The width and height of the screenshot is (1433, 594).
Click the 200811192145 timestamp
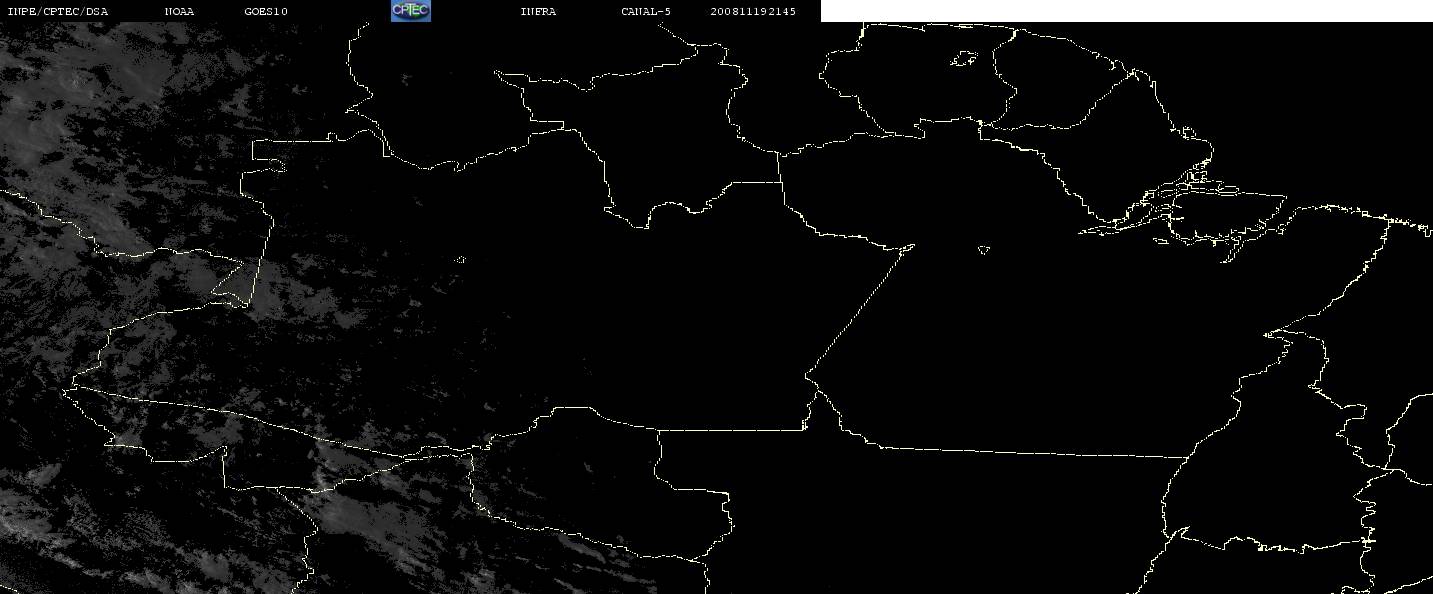pos(753,11)
